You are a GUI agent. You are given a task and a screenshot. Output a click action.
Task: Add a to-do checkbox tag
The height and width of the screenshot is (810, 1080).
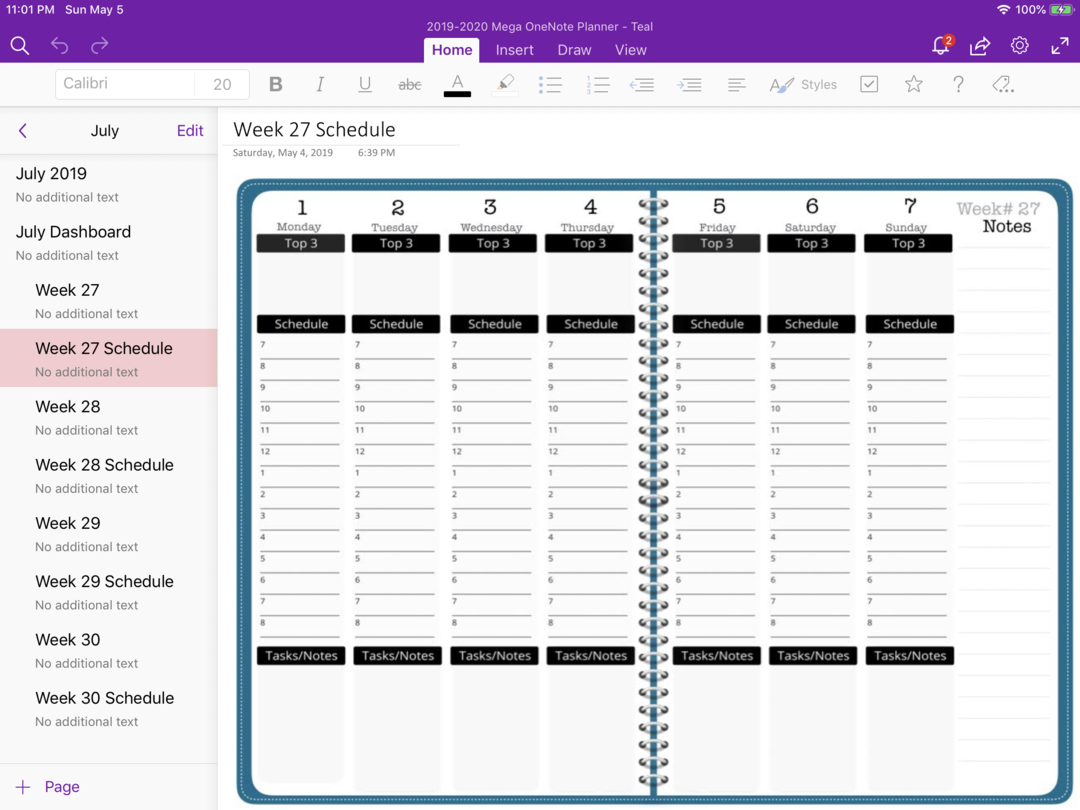pos(869,85)
